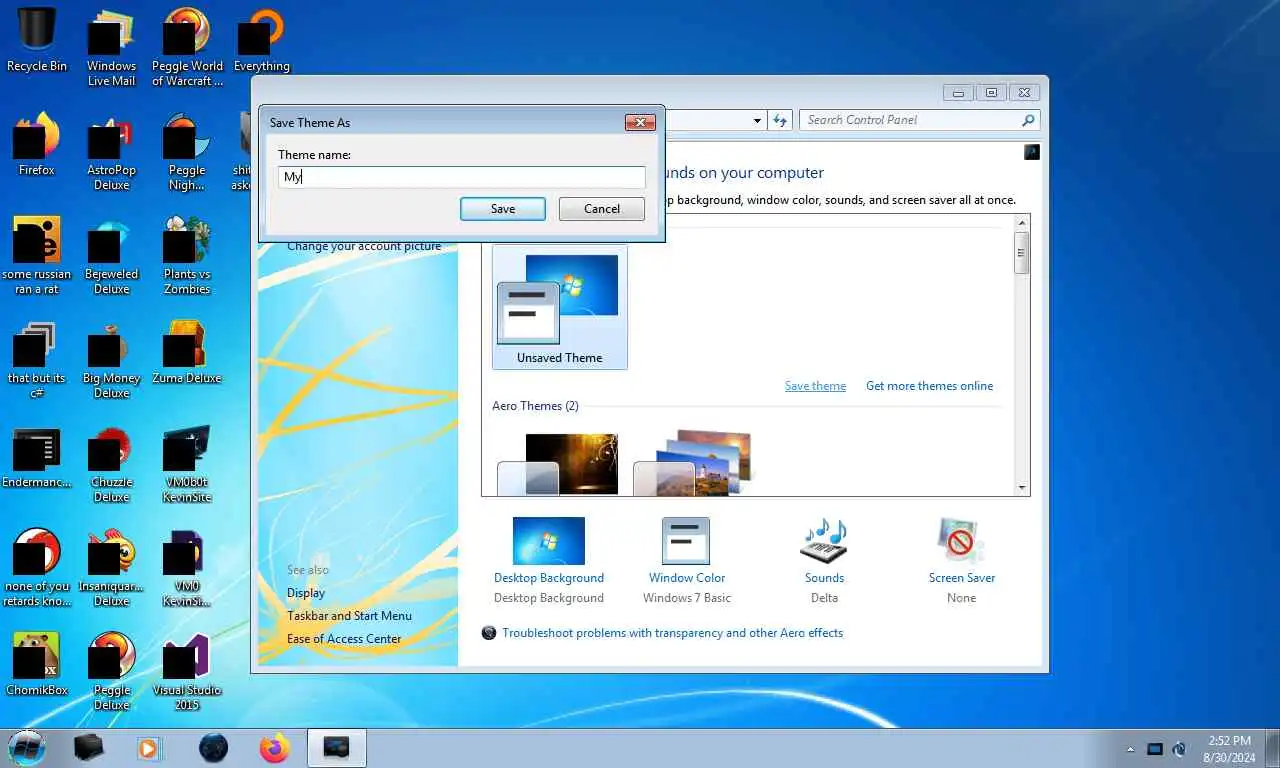
Task: Select the Peggle Deluxe desktop icon
Action: click(x=111, y=671)
